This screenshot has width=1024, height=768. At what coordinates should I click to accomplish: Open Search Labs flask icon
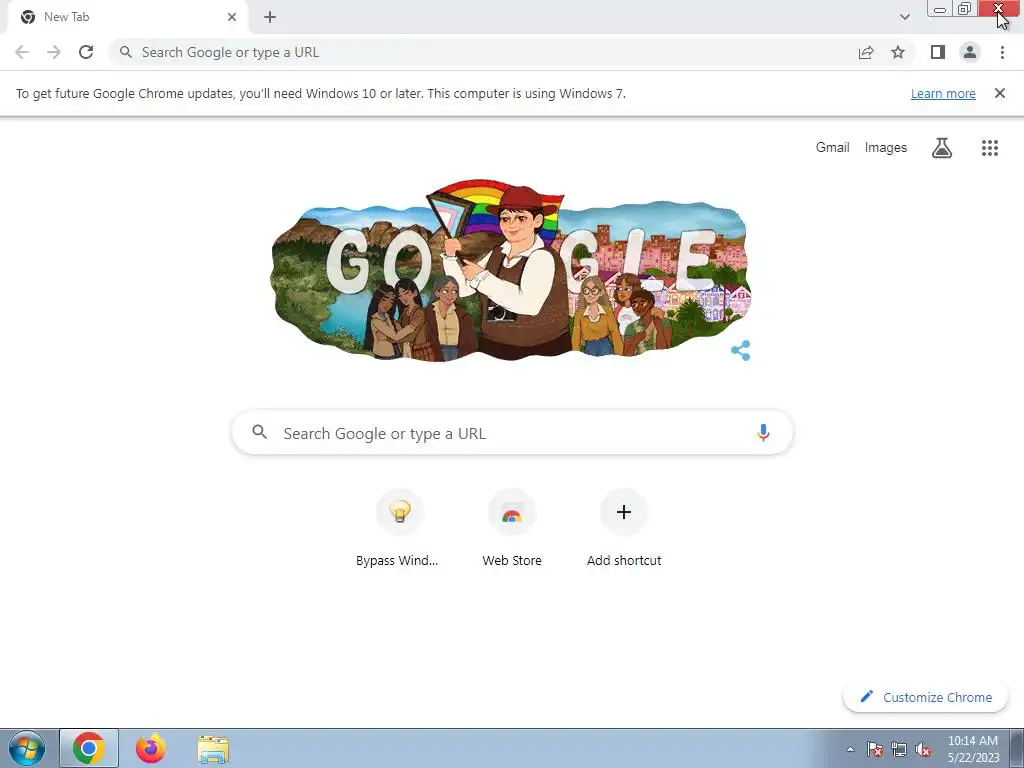942,148
